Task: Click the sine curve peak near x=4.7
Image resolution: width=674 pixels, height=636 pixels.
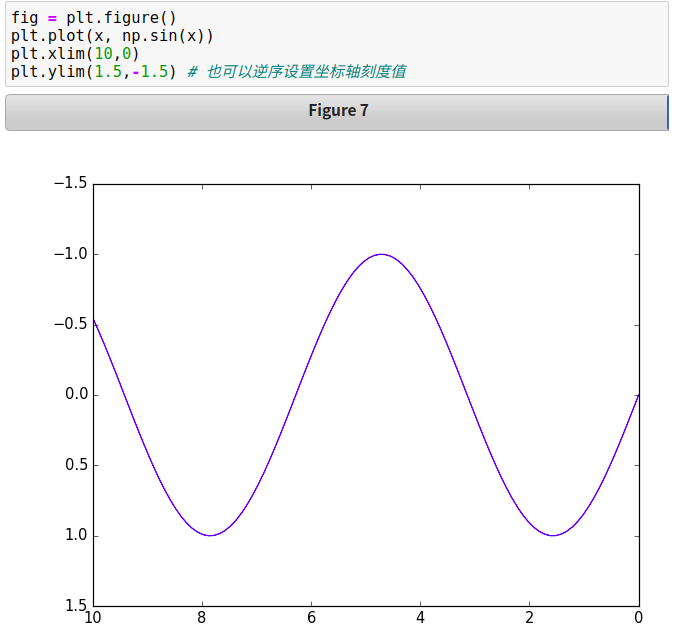Action: [x=381, y=254]
